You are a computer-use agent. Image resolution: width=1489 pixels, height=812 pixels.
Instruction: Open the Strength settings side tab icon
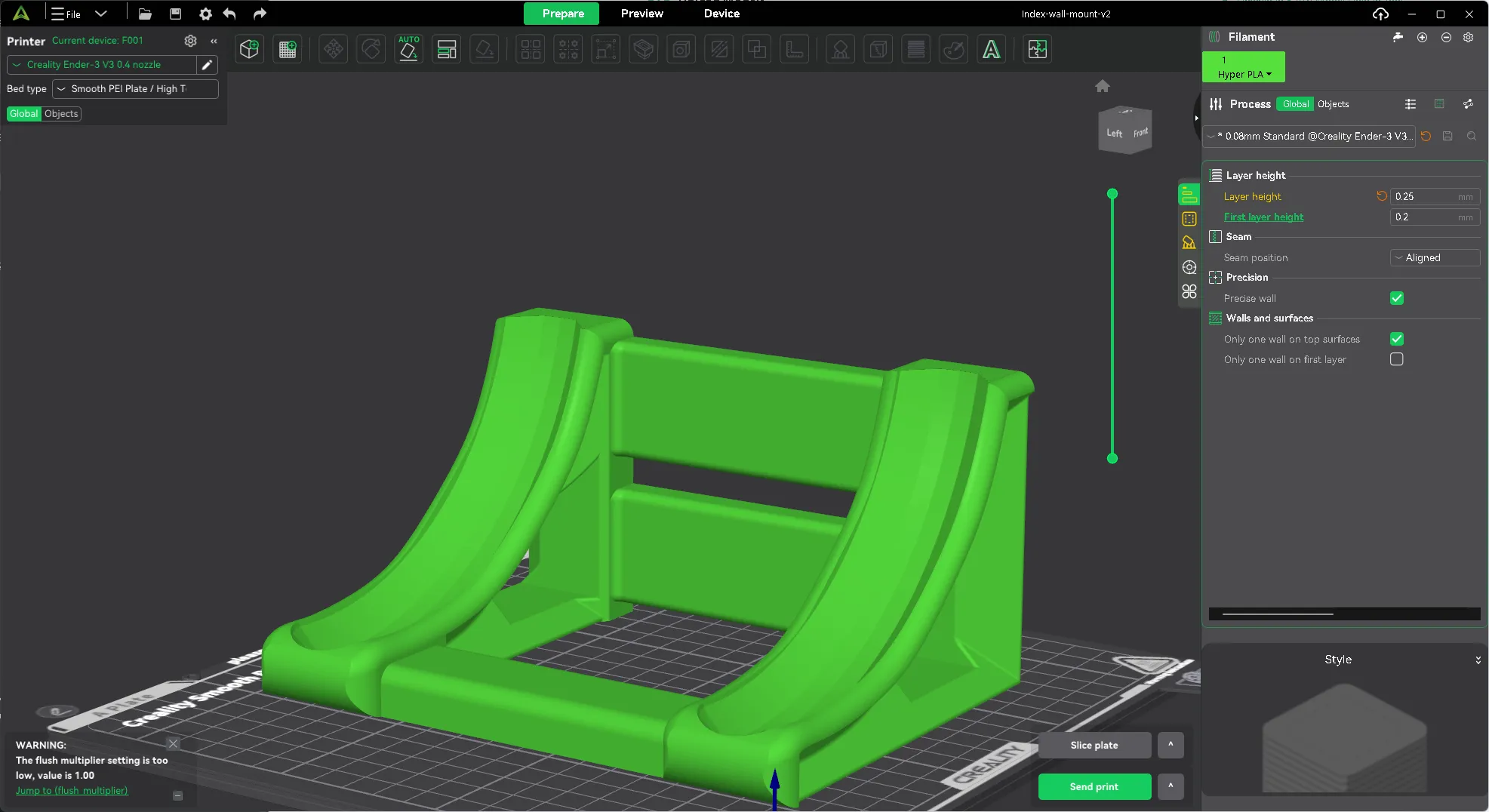1189,219
